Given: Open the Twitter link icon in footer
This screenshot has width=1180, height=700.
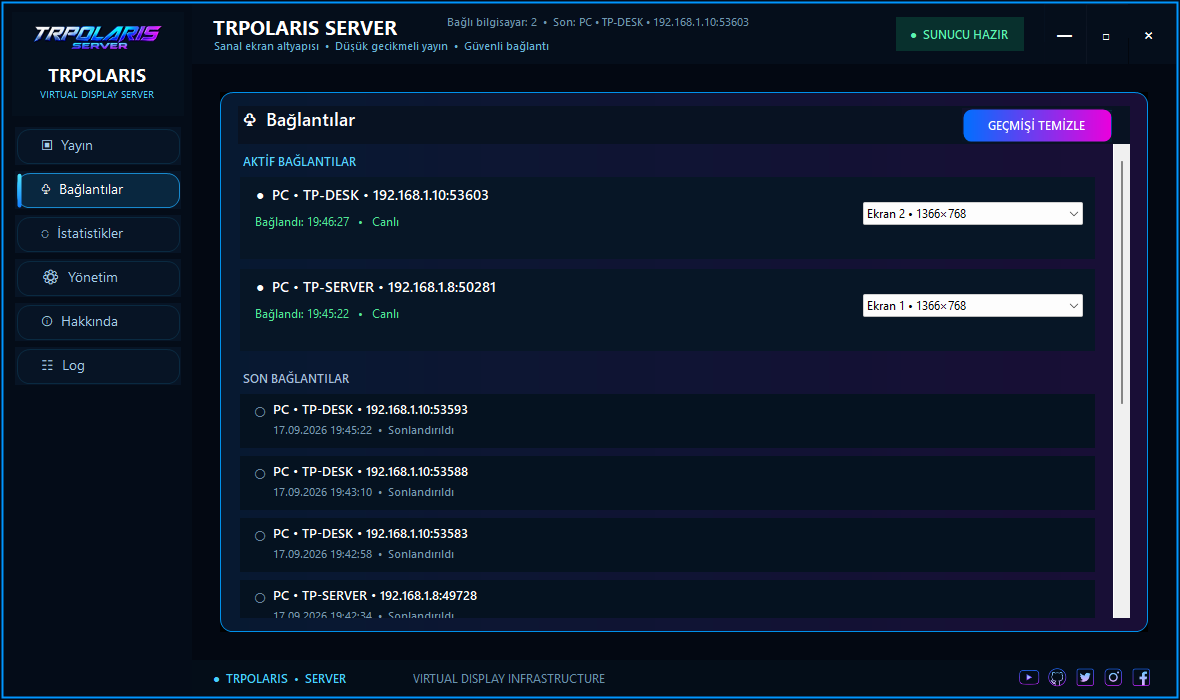Looking at the screenshot, I should [x=1084, y=677].
